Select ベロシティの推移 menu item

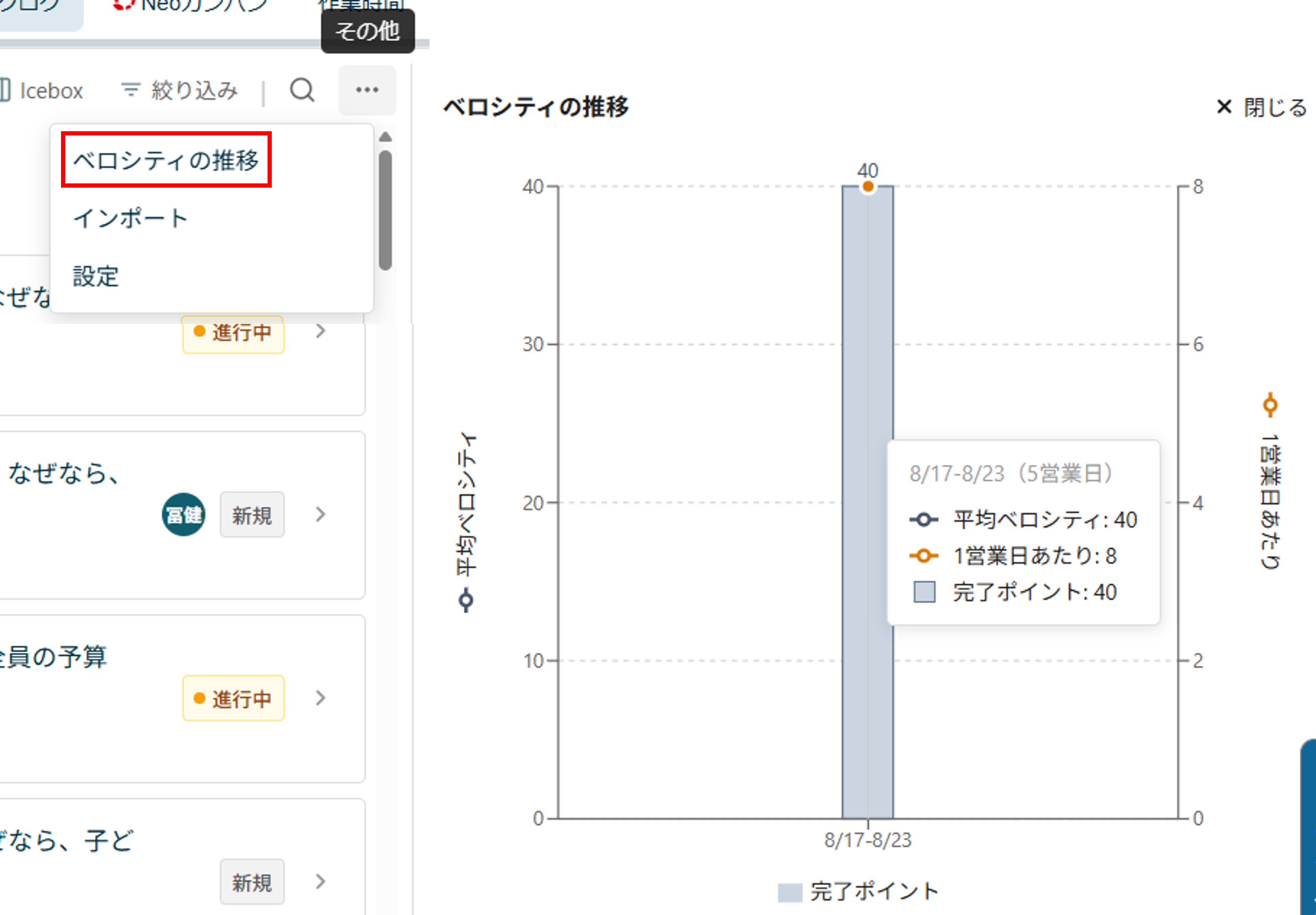click(x=166, y=160)
